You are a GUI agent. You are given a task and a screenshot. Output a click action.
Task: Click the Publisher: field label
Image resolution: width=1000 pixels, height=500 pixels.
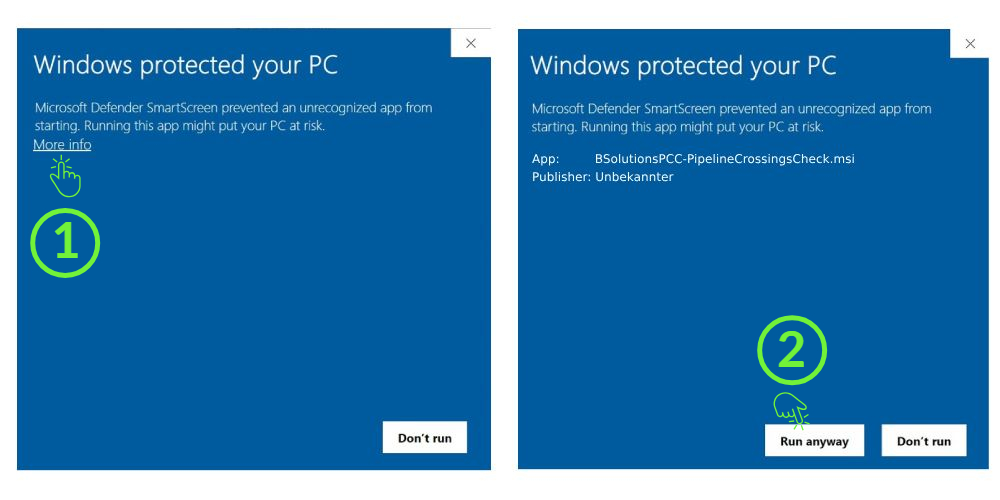560,177
